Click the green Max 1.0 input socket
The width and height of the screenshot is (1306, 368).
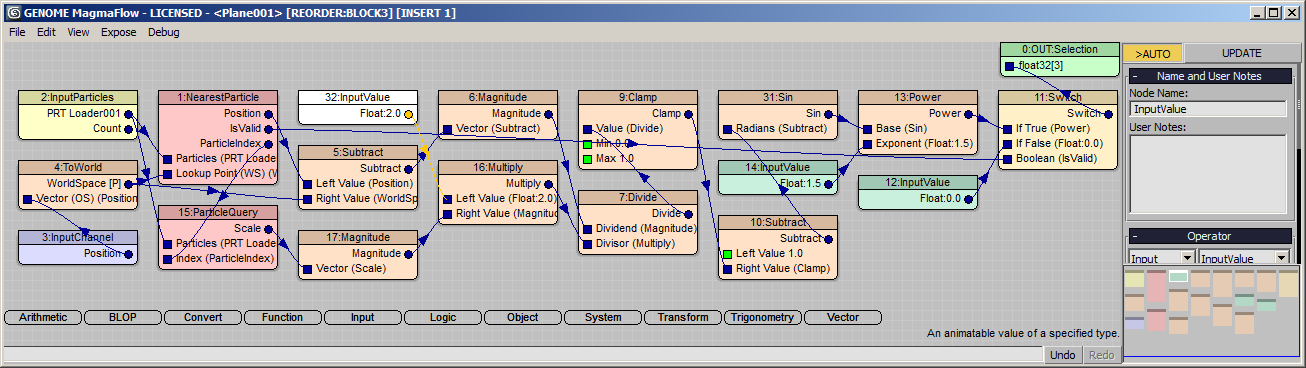587,159
